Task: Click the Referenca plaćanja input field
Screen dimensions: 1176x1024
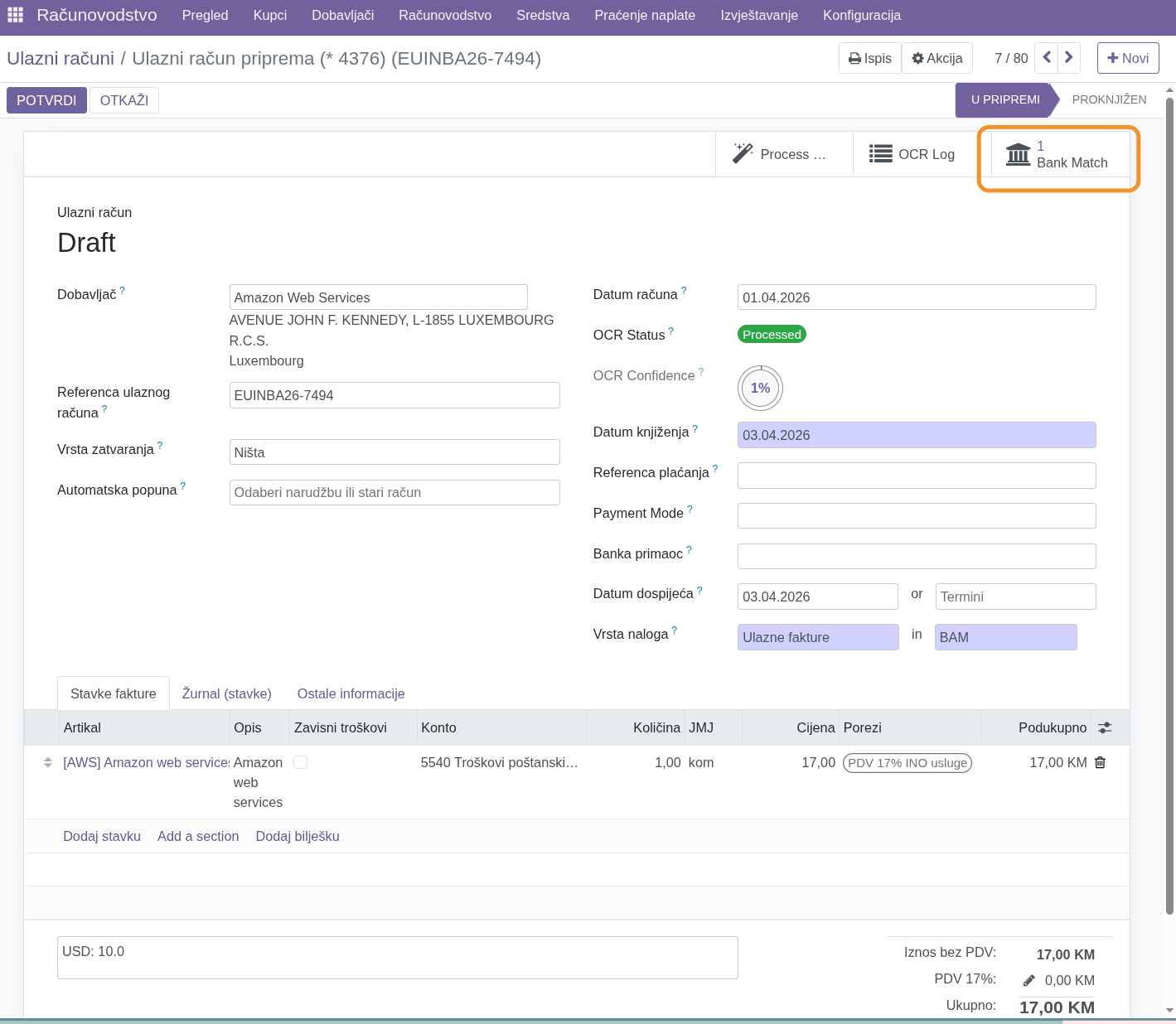Action: (x=916, y=476)
